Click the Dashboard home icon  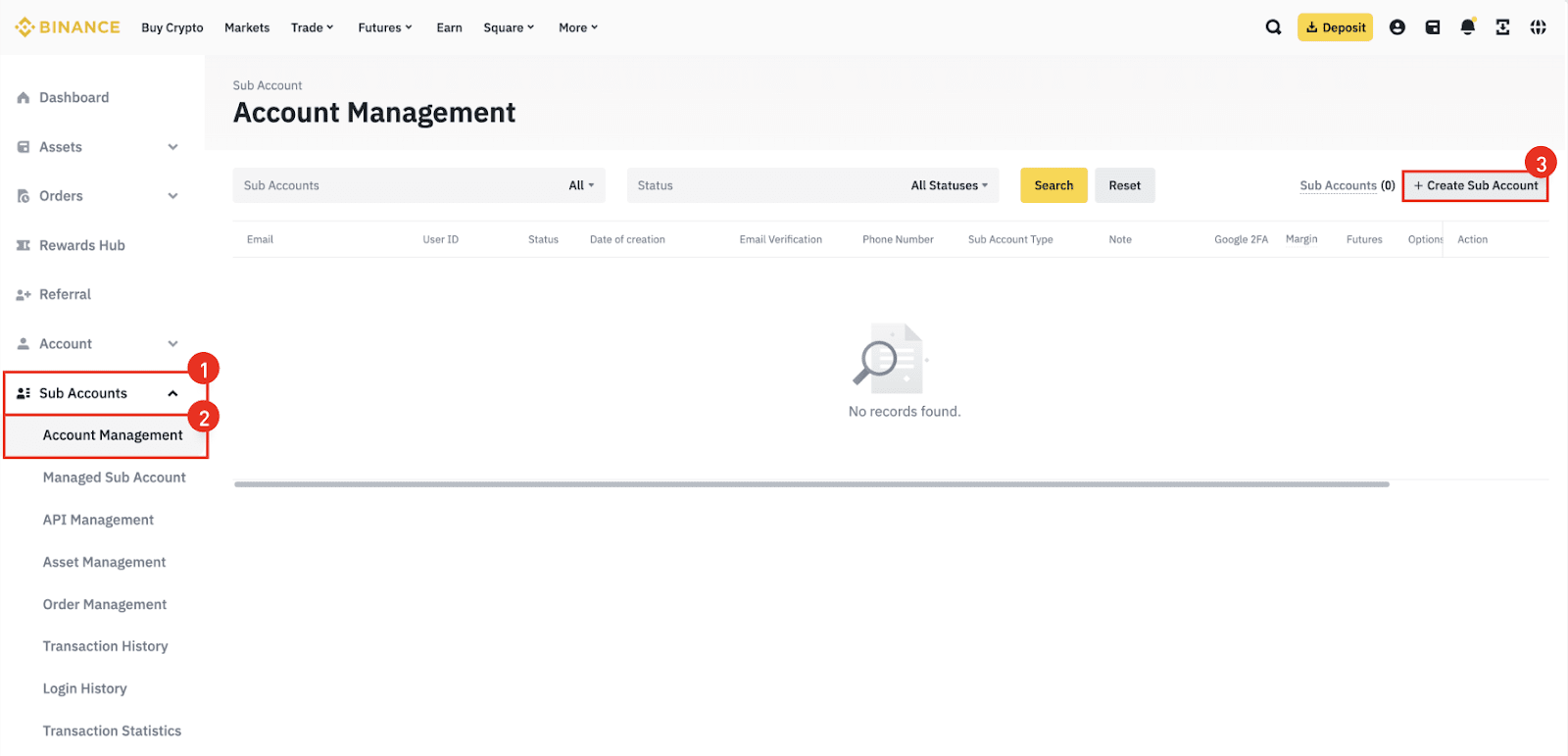pos(24,98)
